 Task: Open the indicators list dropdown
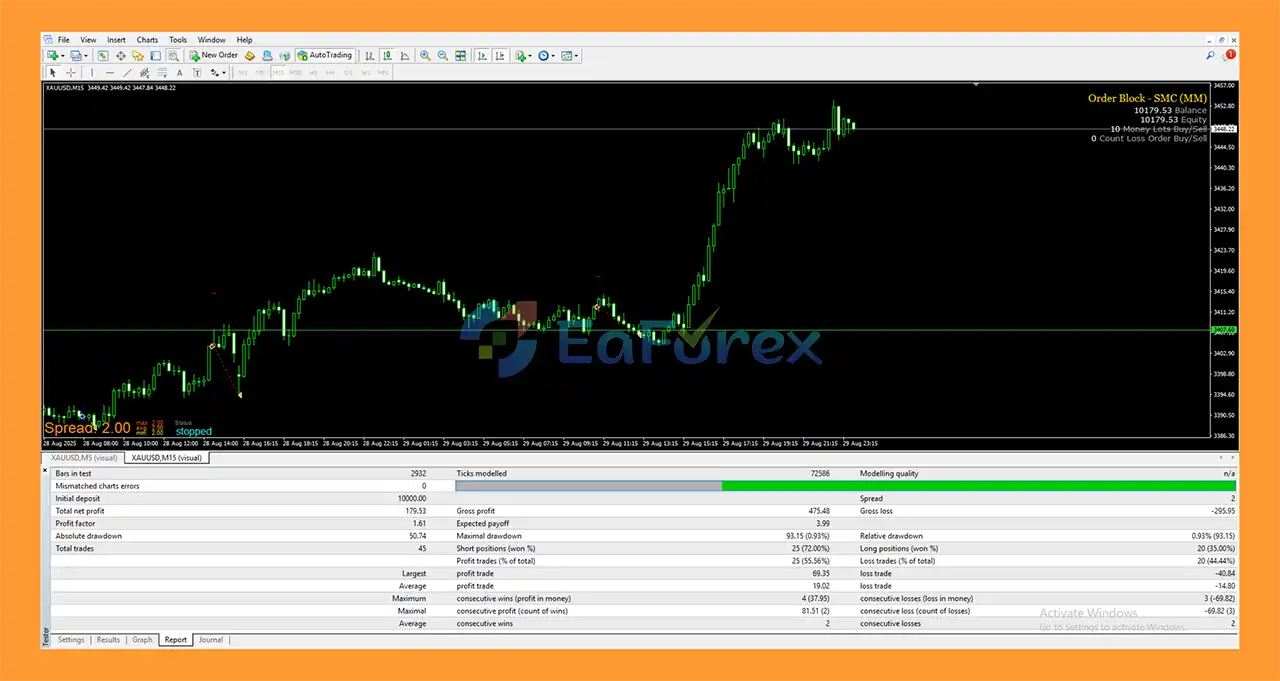(x=530, y=56)
